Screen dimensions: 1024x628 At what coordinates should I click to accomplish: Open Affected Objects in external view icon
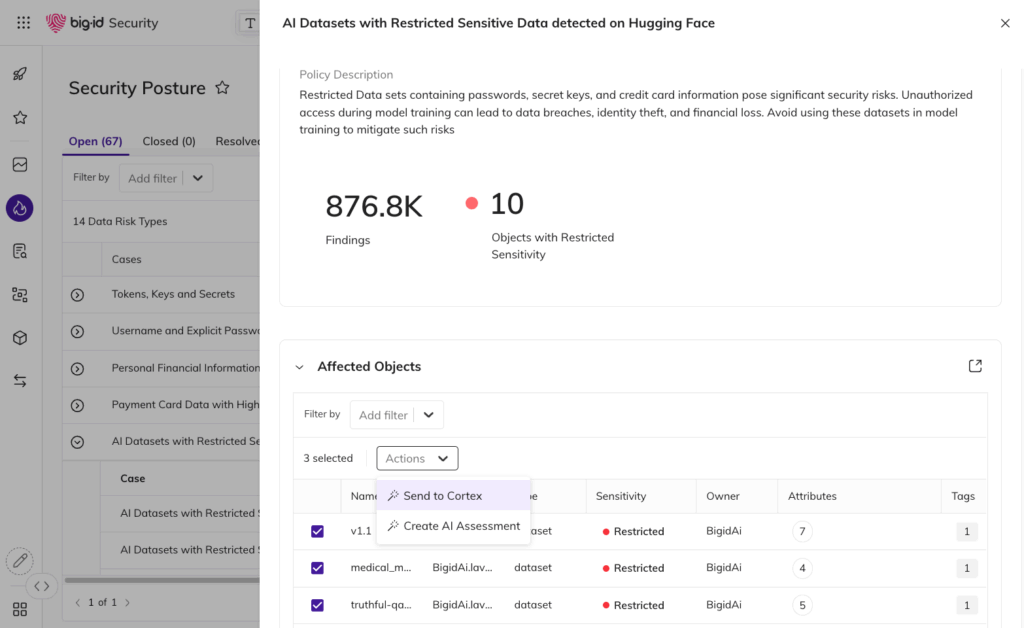(975, 366)
